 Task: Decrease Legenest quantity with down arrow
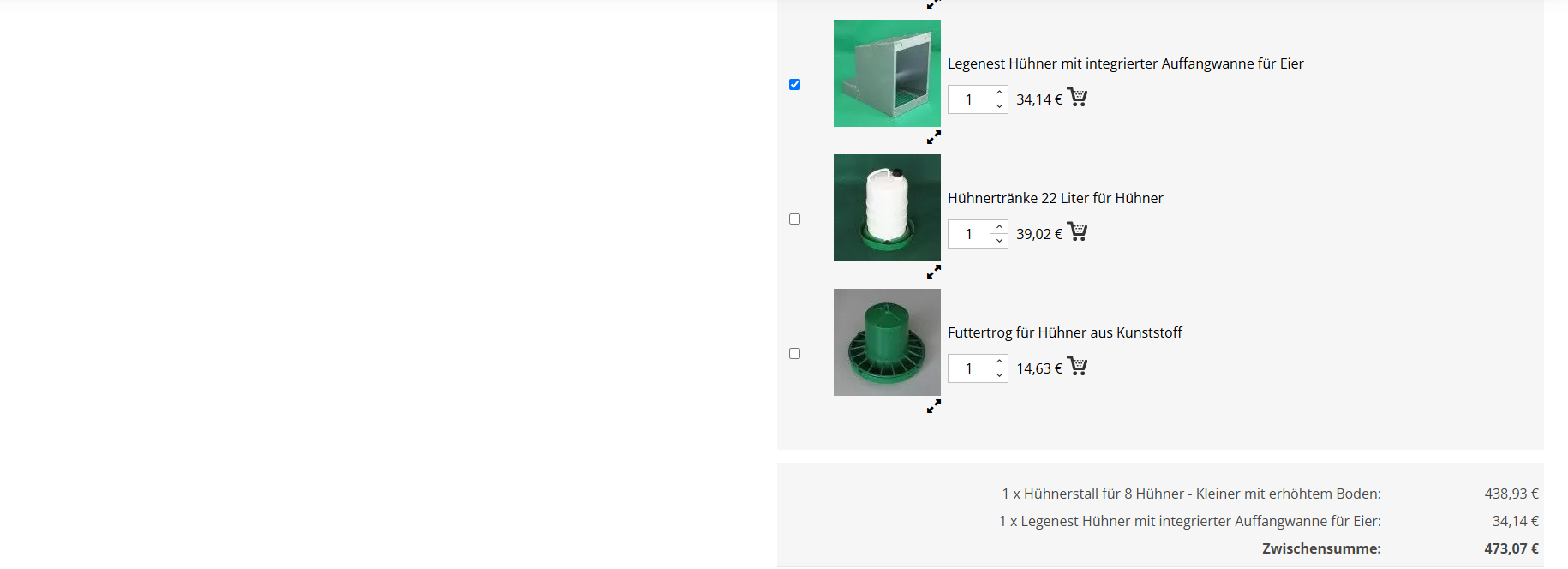click(x=999, y=106)
